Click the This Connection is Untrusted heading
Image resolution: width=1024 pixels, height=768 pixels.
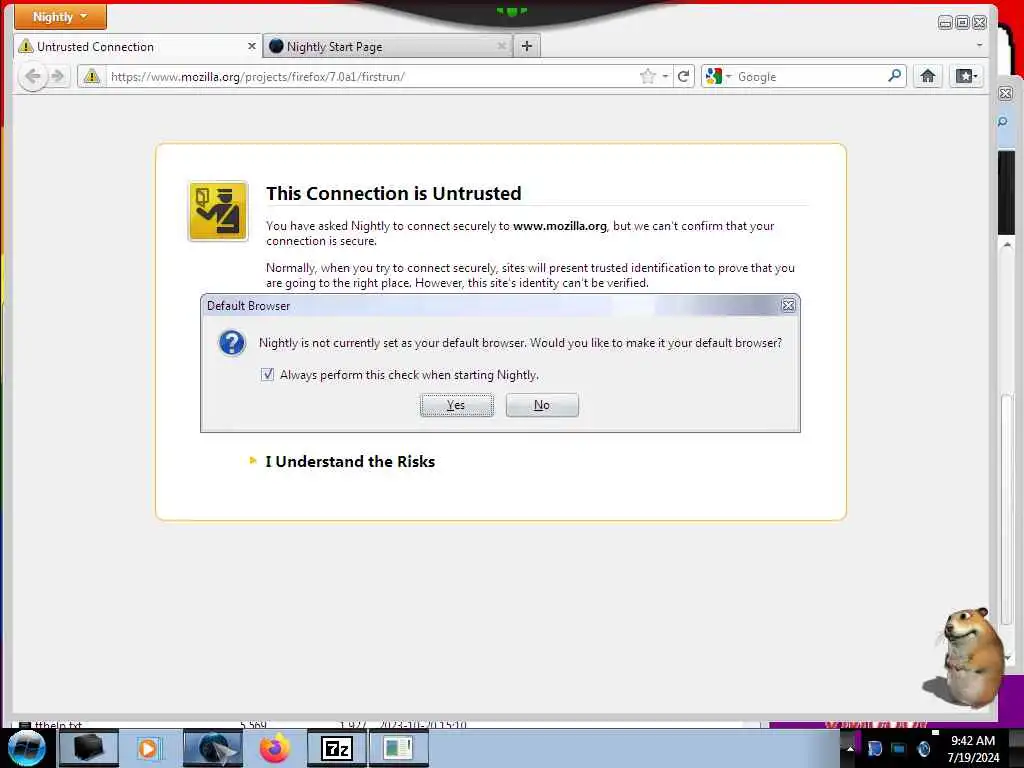394,193
